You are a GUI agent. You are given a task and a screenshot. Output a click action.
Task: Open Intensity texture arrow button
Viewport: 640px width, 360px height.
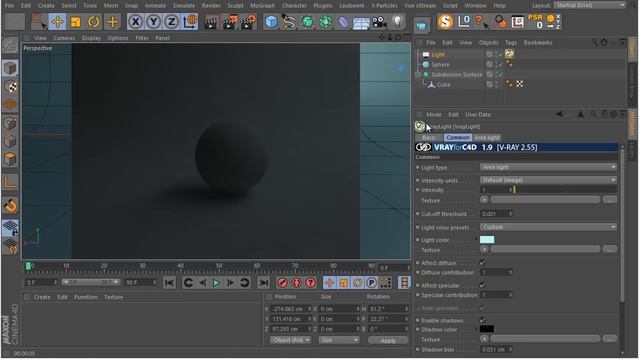(x=484, y=200)
